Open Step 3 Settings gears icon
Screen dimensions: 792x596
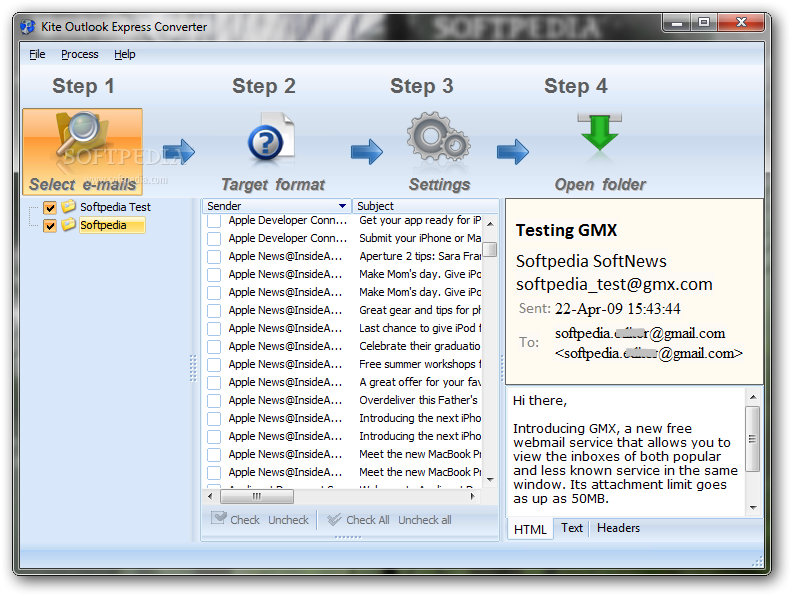438,136
